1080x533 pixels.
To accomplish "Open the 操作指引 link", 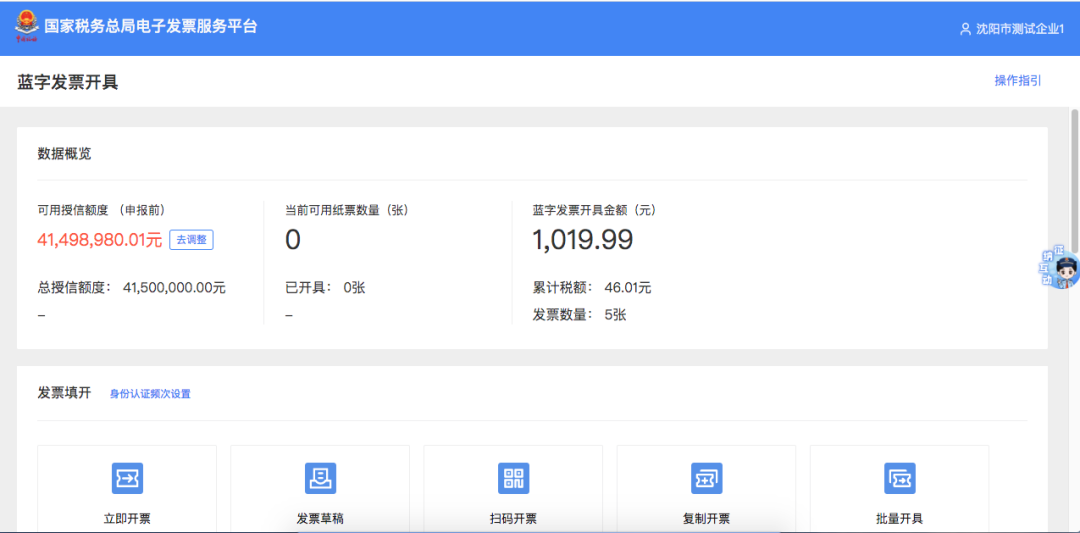I will click(1017, 81).
